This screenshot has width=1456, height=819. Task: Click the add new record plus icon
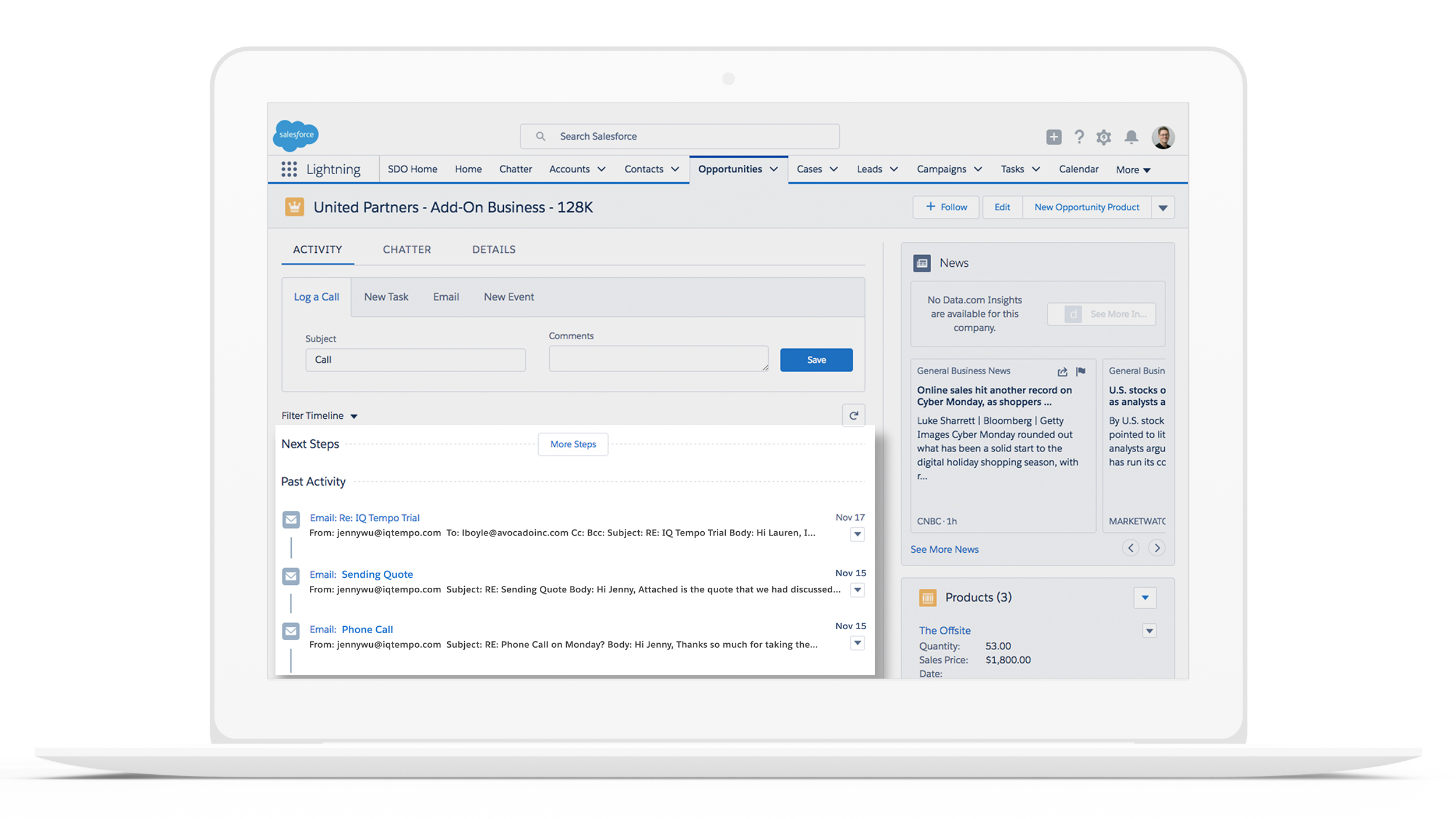point(1054,137)
